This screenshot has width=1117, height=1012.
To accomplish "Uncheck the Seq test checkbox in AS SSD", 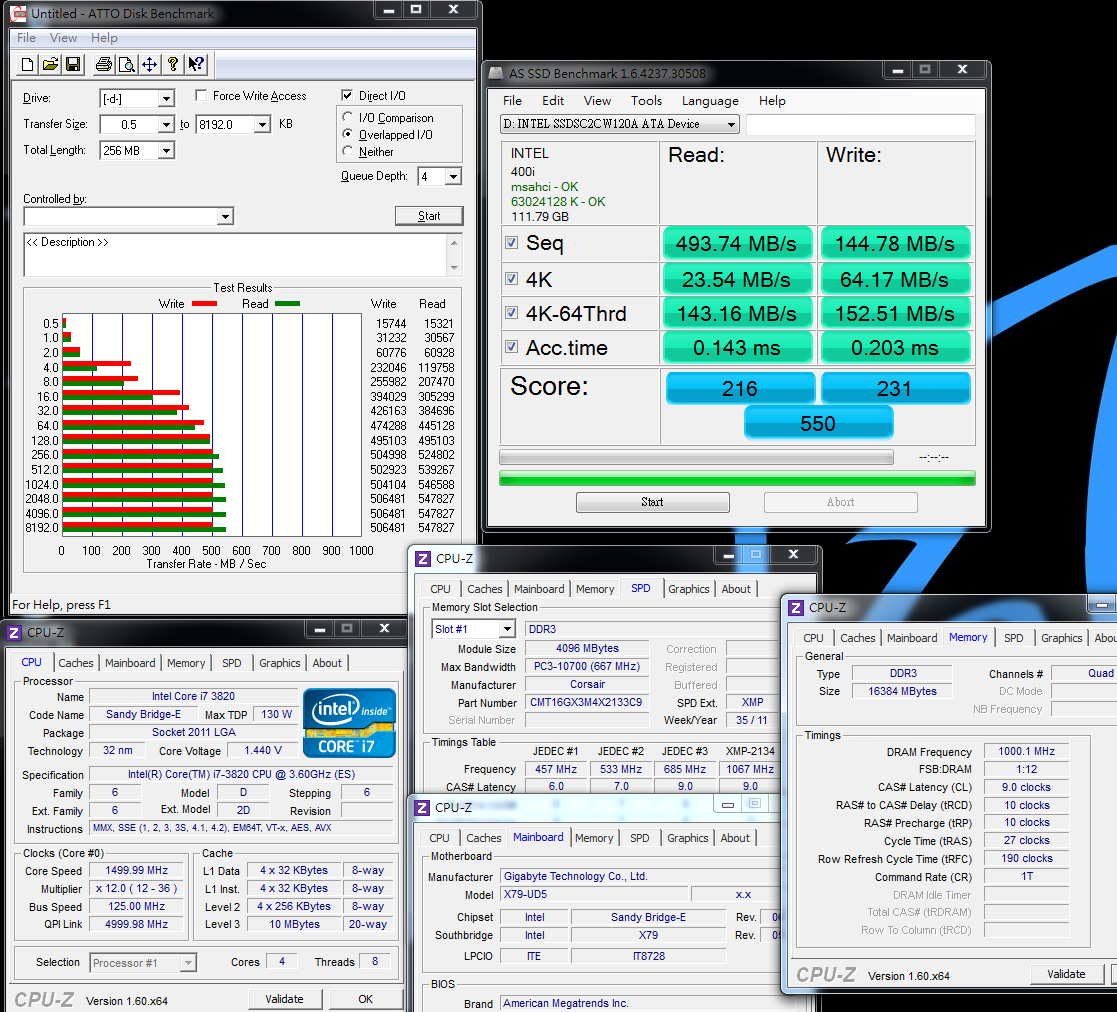I will [x=511, y=243].
